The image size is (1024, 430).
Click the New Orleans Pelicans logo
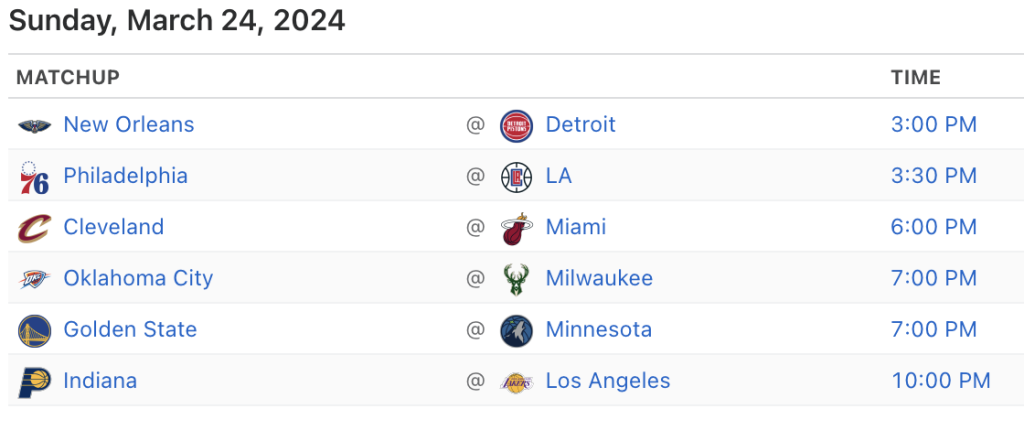34,125
